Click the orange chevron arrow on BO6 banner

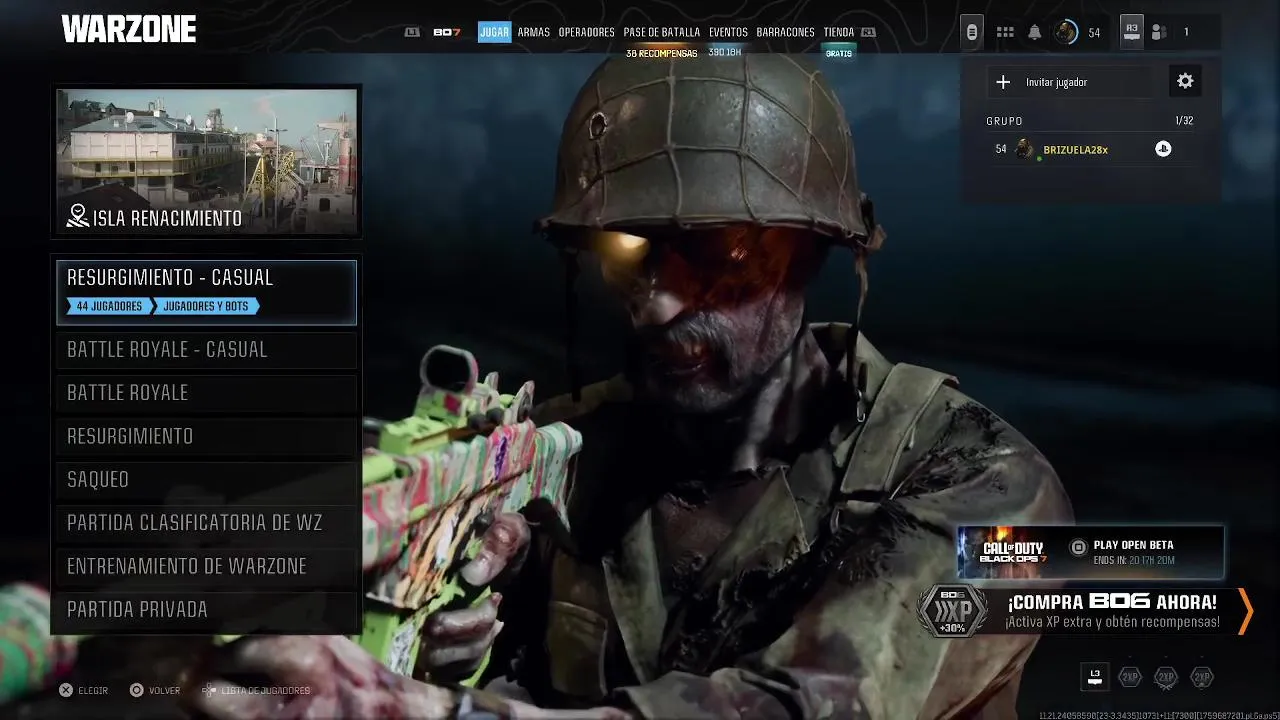click(1245, 611)
